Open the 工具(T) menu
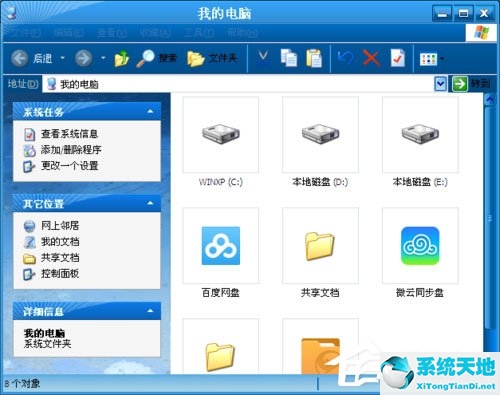500x395 pixels. (199, 33)
